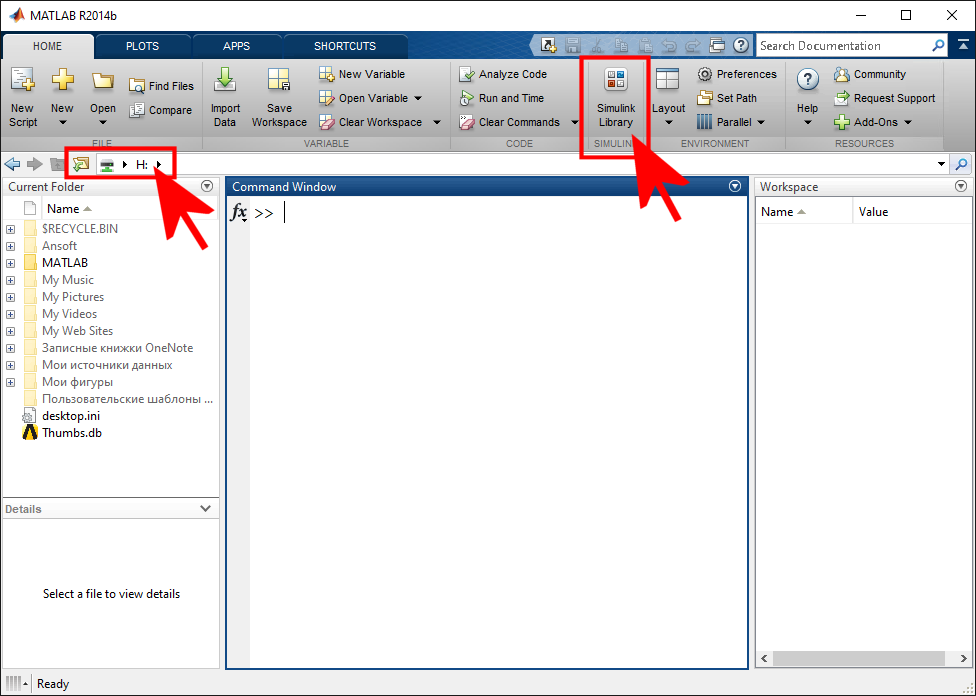Viewport: 976px width, 696px height.
Task: Click the search documentation magnifier icon
Action: click(938, 45)
